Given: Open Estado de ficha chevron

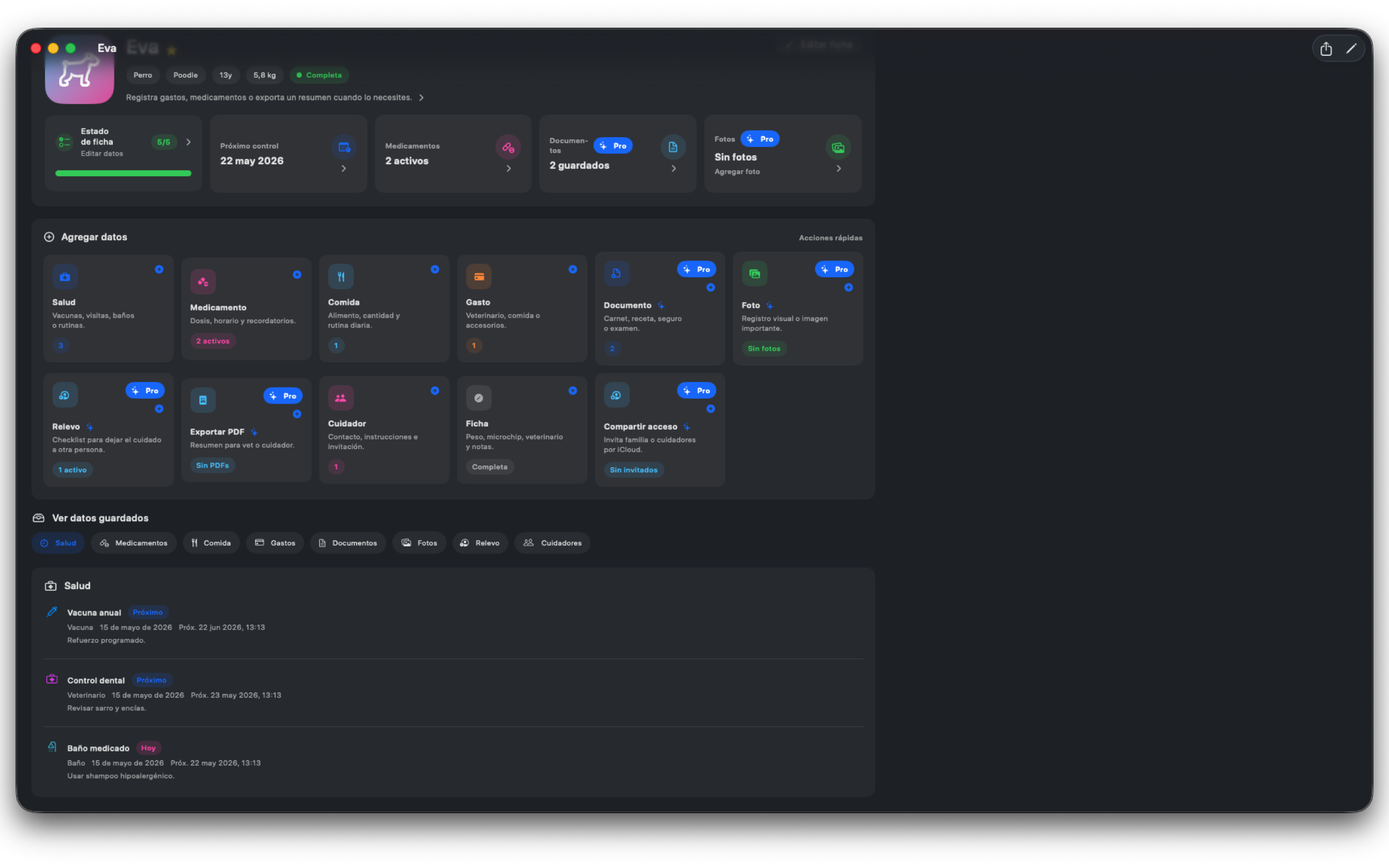Looking at the screenshot, I should point(188,142).
